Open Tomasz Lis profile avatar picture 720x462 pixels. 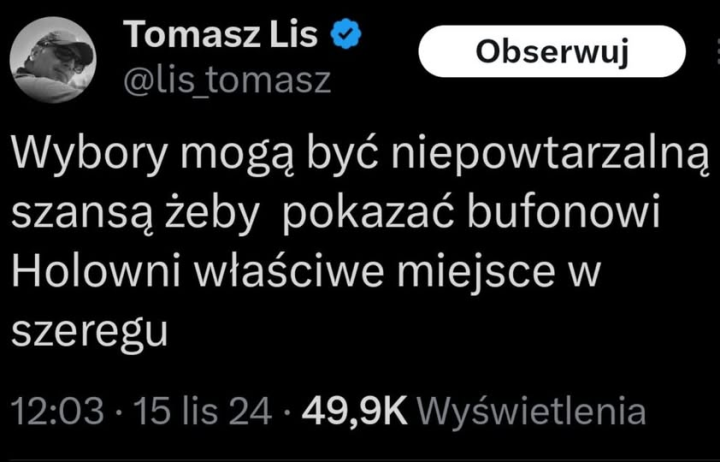(x=53, y=60)
